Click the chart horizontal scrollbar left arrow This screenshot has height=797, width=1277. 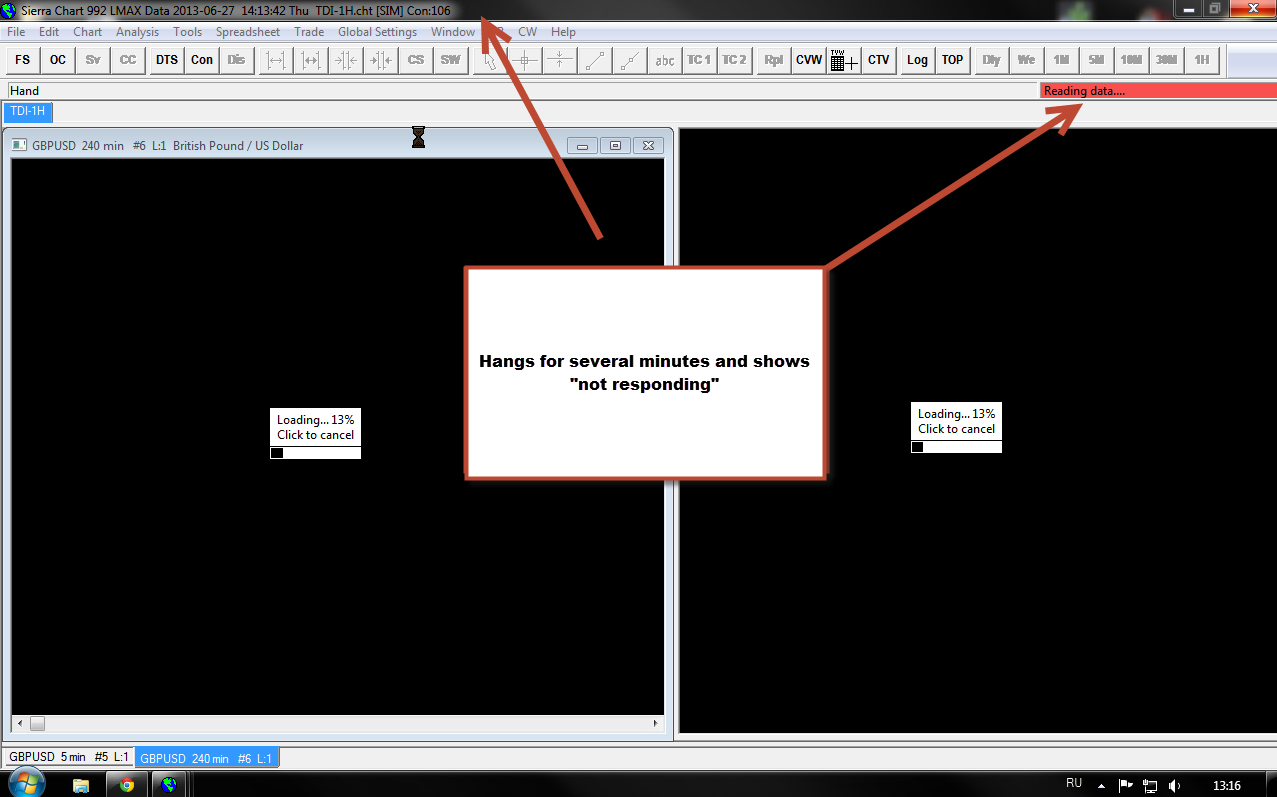(x=19, y=723)
